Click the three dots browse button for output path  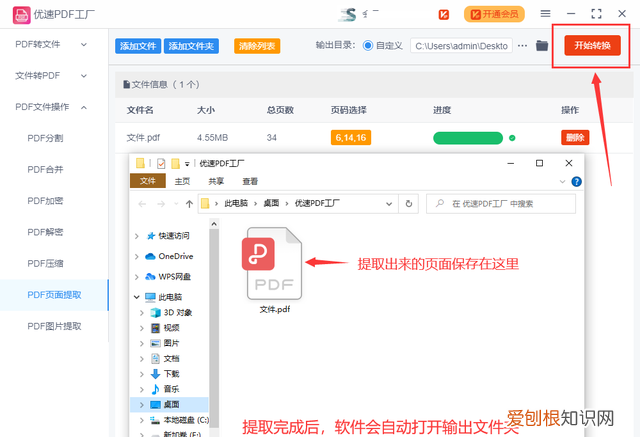[522, 46]
